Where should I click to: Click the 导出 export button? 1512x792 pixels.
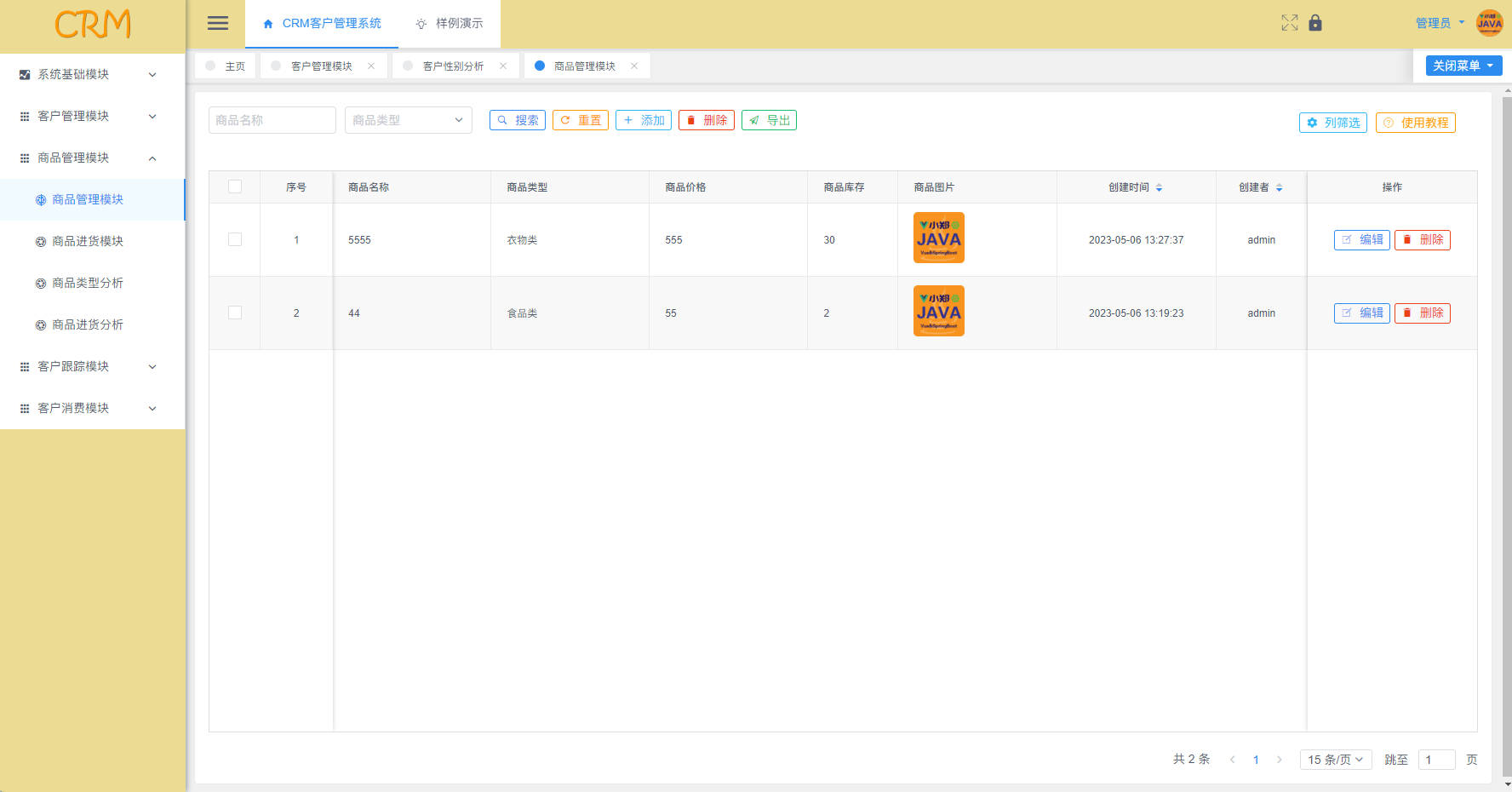point(769,120)
